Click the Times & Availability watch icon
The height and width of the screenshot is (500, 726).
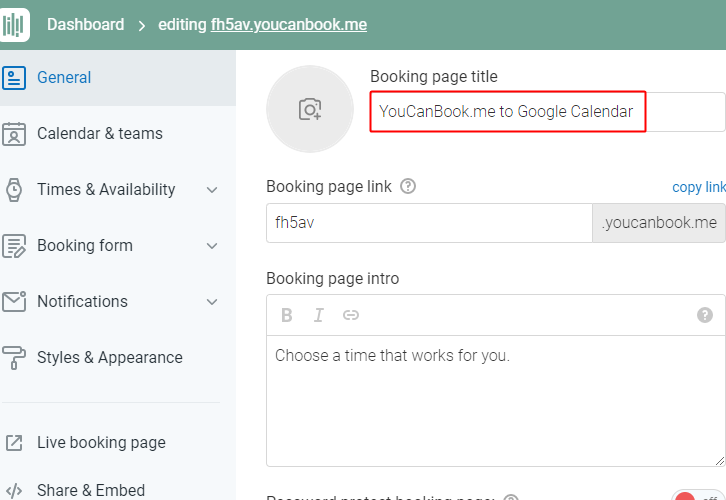14,190
